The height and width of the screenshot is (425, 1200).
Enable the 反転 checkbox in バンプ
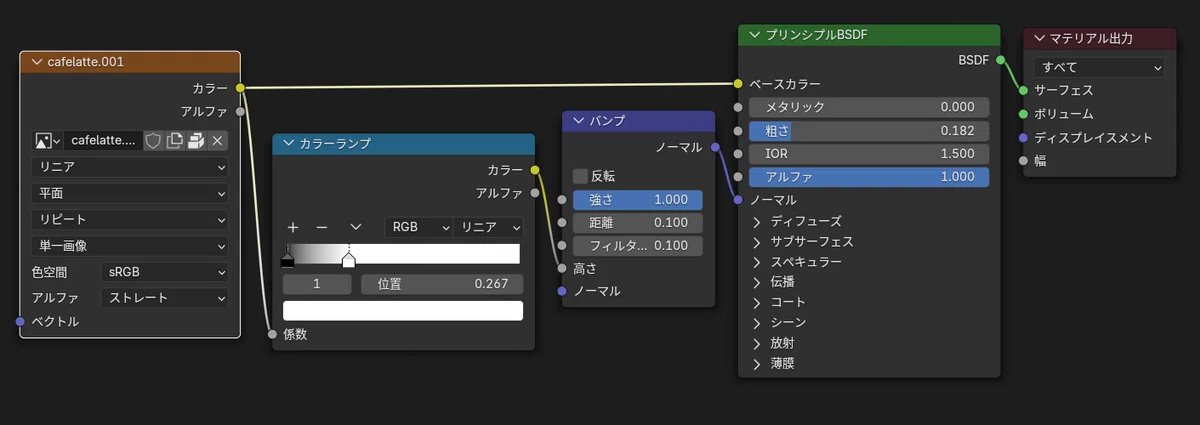coord(580,176)
